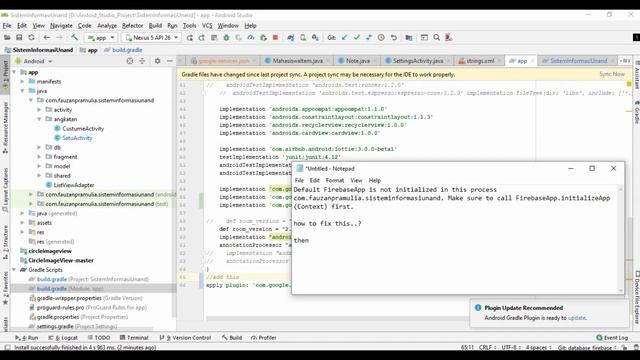Click the red Stop button in toolbar
This screenshot has height=360, width=640.
(276, 38)
